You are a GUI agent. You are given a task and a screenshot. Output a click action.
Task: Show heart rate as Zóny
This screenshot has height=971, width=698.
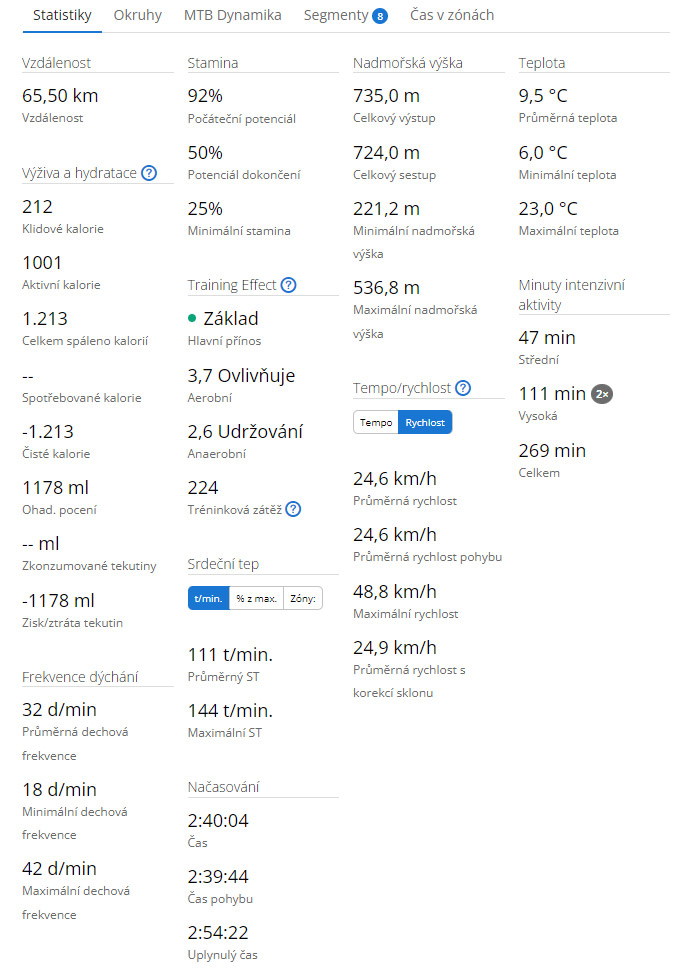[x=303, y=598]
